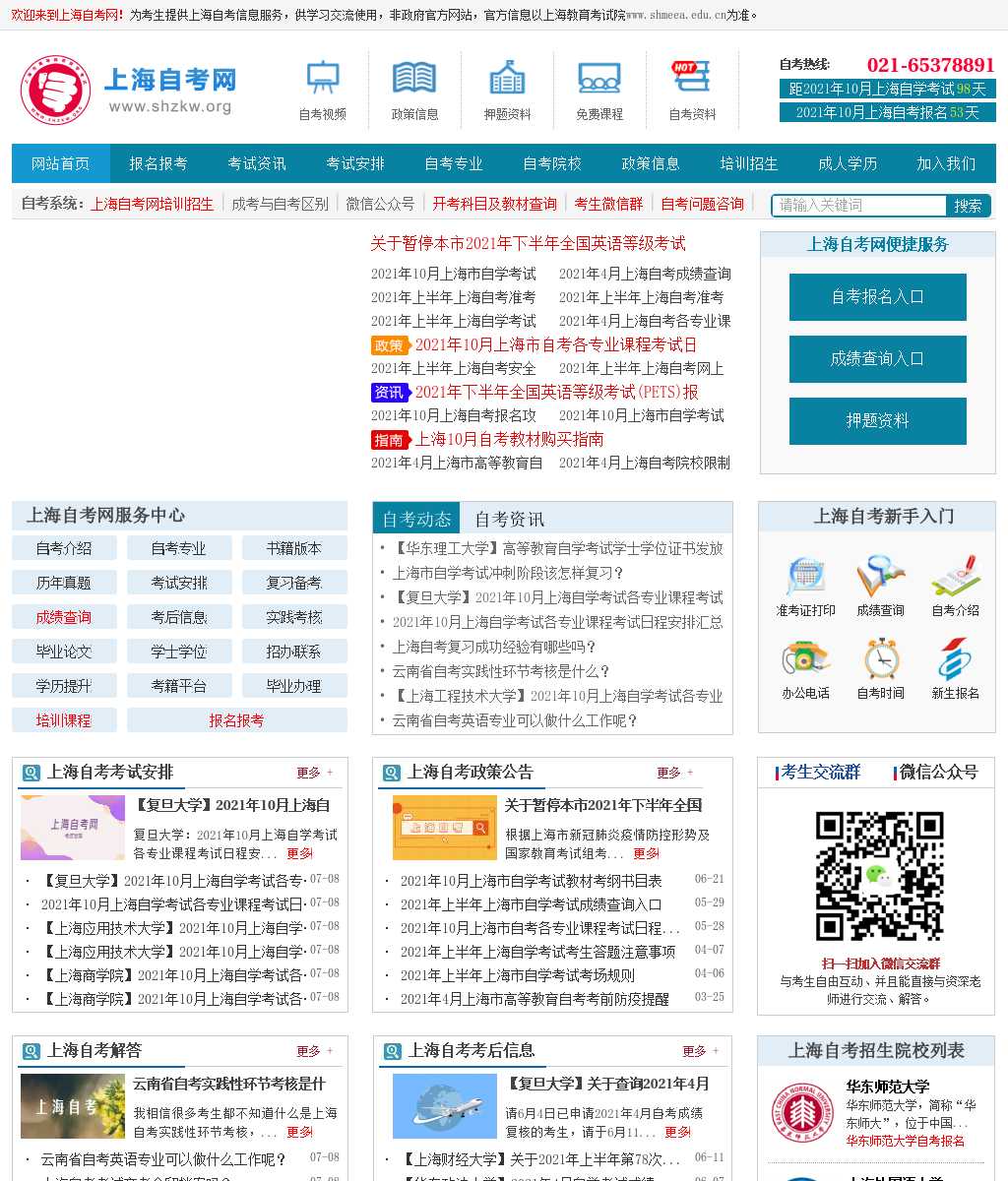
Task: Click 学士学位 in service center
Action: [x=179, y=652]
